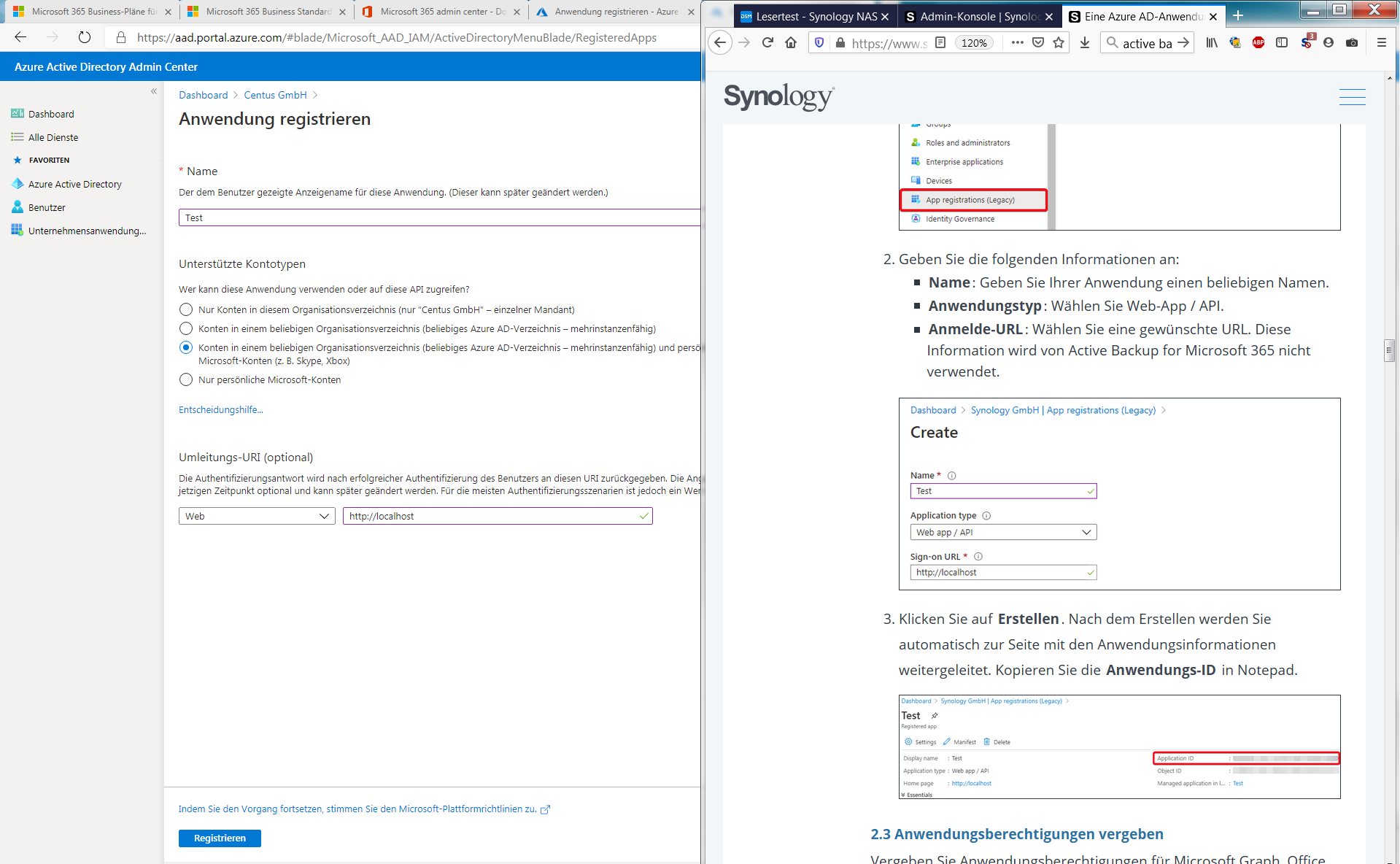Click the Azure address bar URL

click(x=396, y=37)
